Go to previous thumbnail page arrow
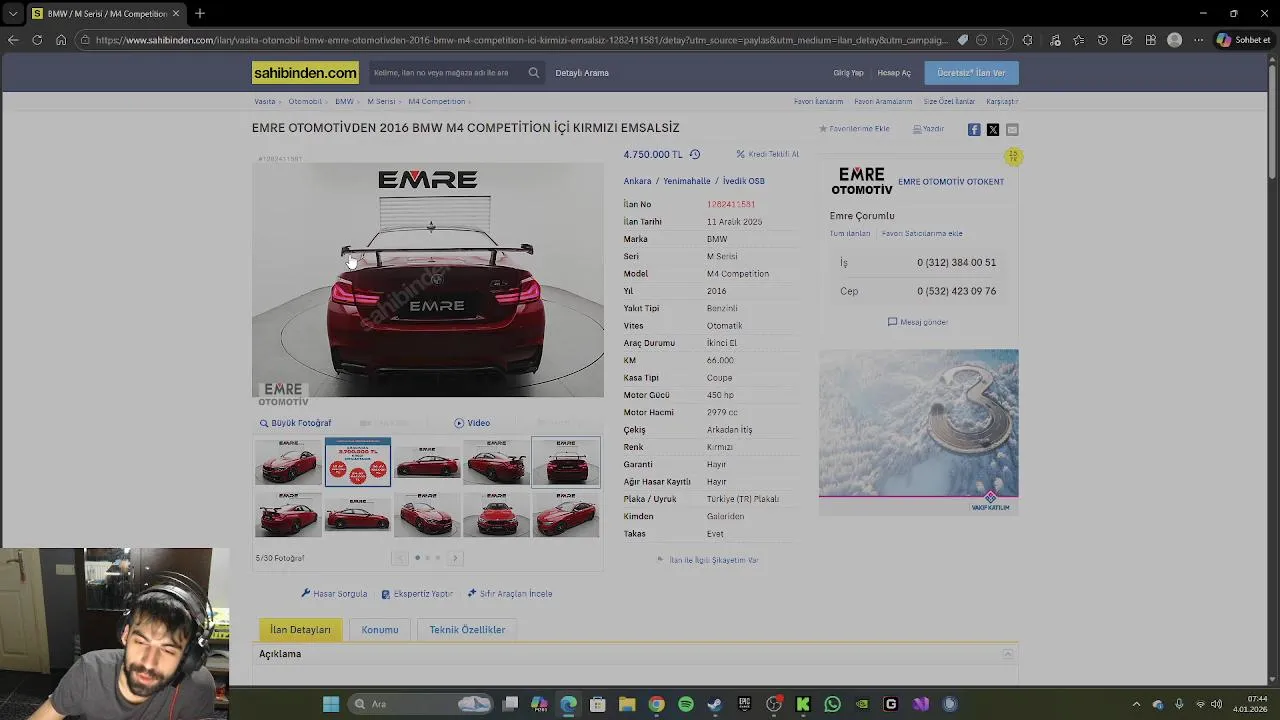 [399, 558]
